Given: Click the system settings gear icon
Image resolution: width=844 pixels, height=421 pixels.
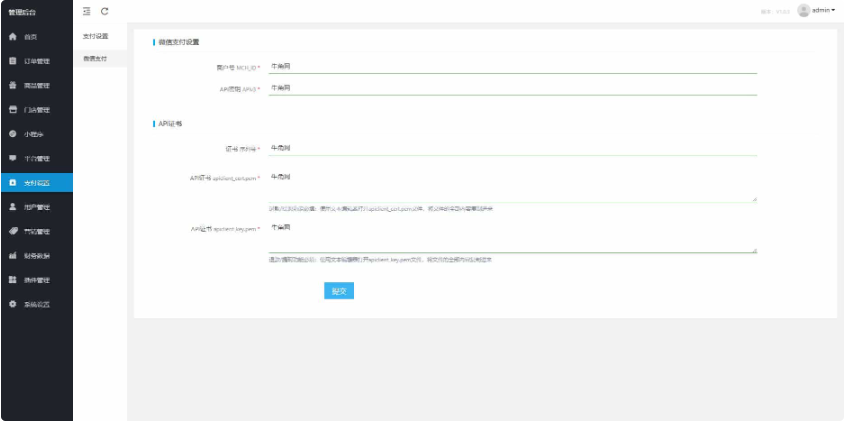Looking at the screenshot, I should [x=12, y=303].
